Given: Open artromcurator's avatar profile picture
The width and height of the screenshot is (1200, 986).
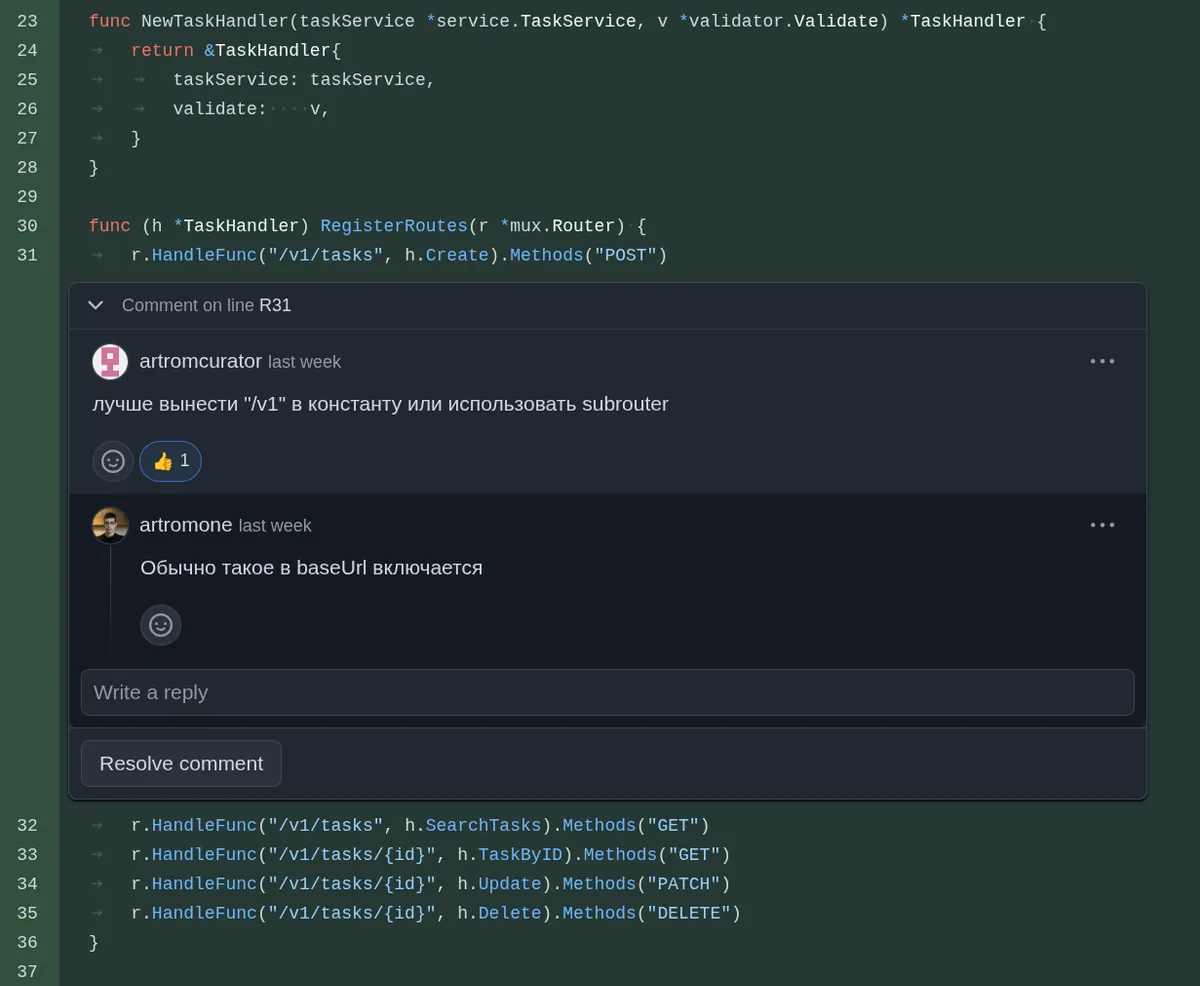Looking at the screenshot, I should [x=110, y=361].
